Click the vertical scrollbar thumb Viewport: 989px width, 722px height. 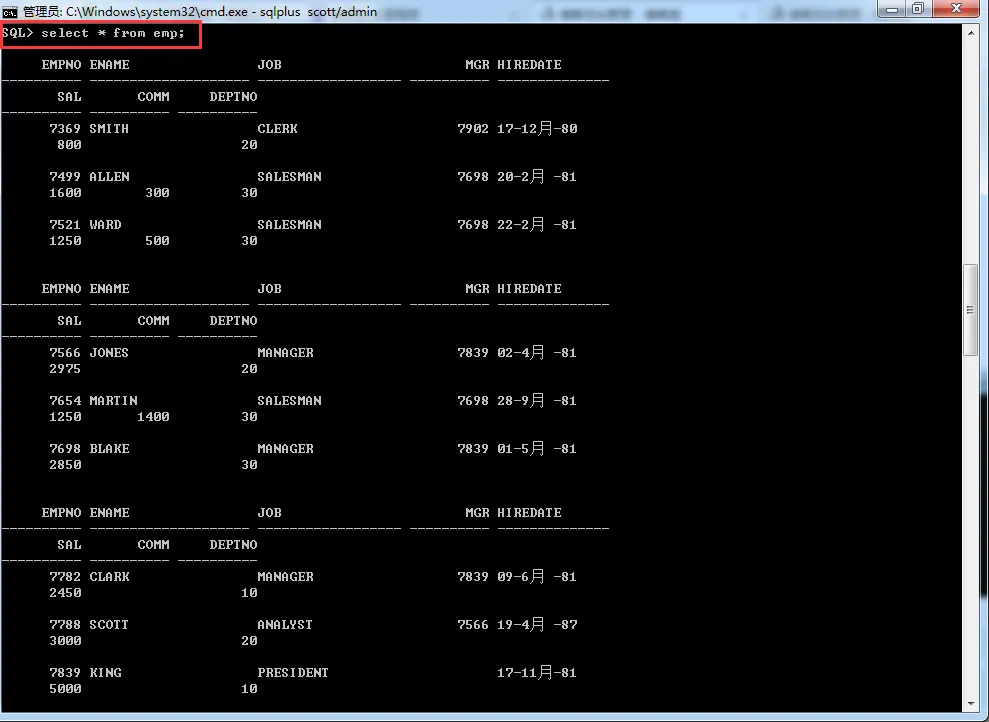971,310
